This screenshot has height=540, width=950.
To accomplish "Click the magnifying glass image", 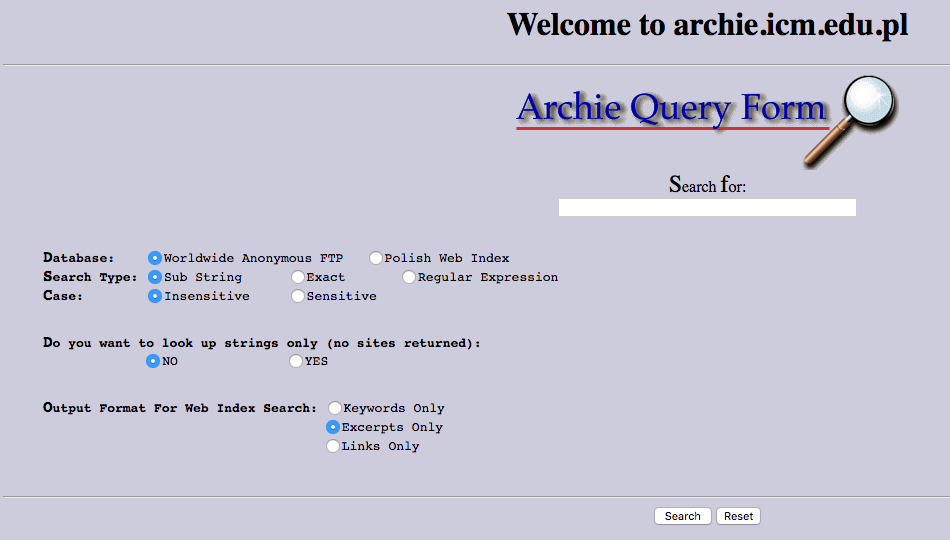I will pyautogui.click(x=852, y=121).
